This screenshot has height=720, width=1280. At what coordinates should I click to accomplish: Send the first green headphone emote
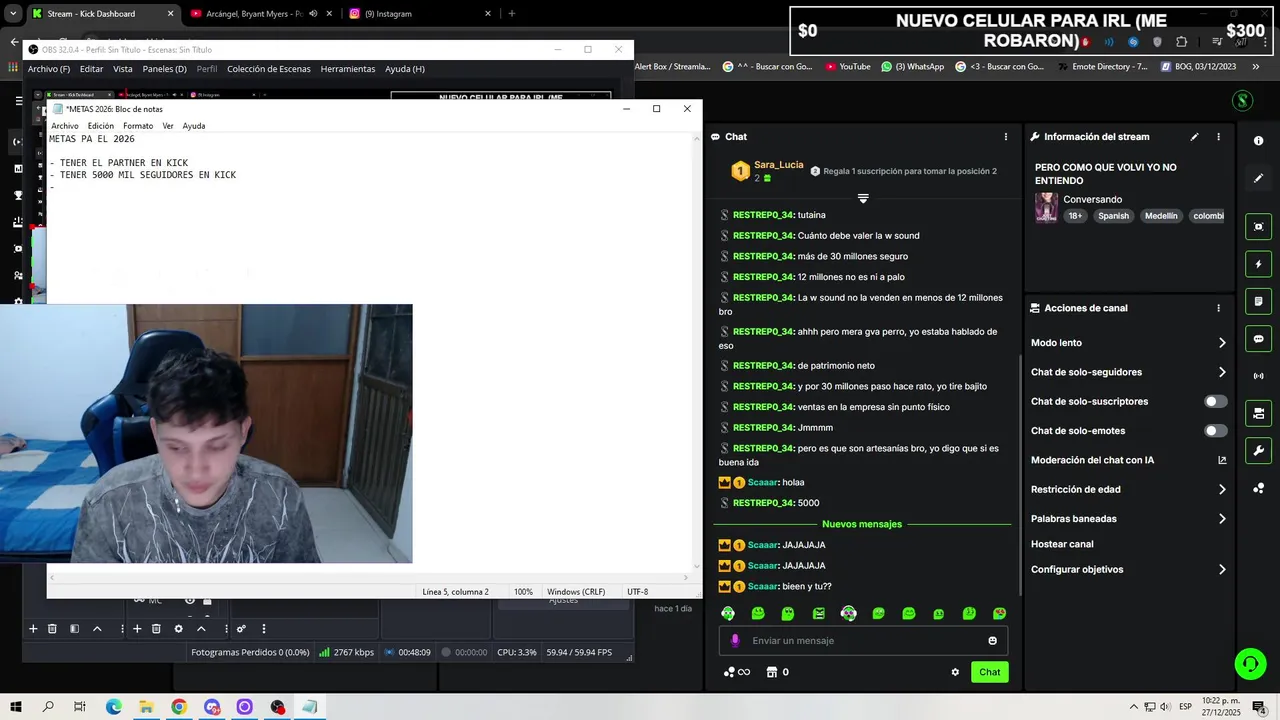coord(728,613)
